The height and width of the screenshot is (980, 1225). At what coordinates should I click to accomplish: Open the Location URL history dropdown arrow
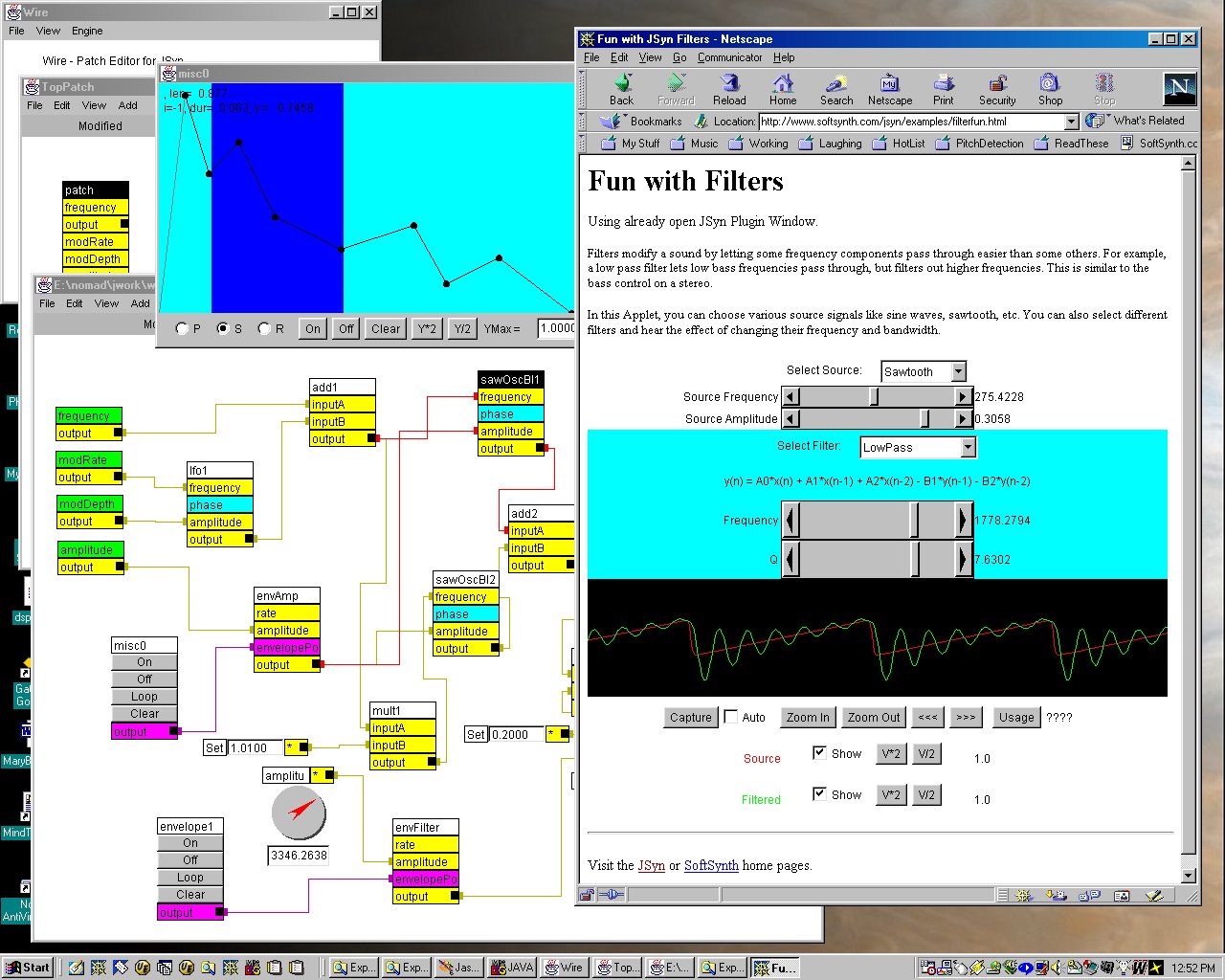coord(1071,122)
